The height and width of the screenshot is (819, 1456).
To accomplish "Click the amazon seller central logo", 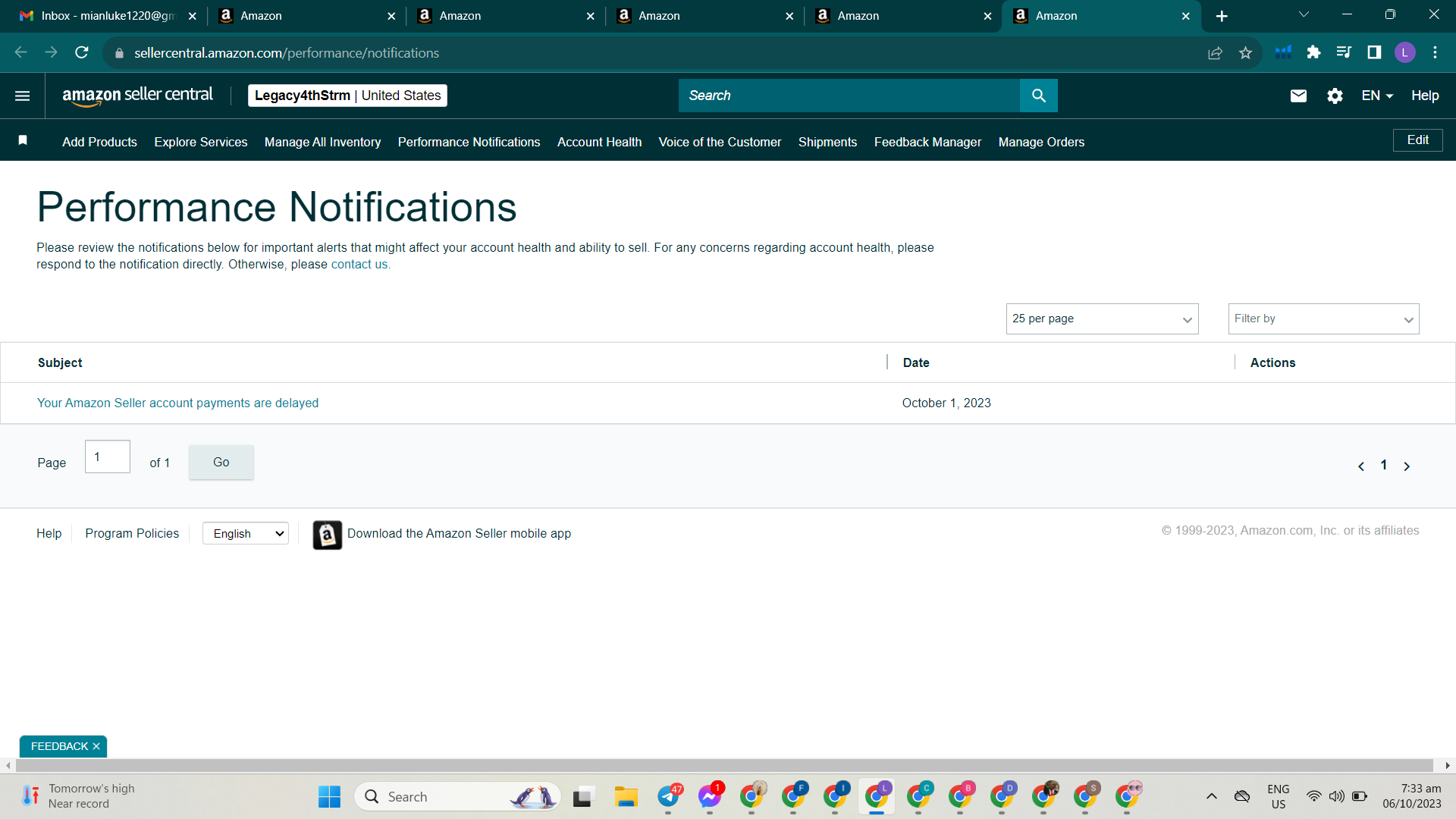I will (x=137, y=96).
